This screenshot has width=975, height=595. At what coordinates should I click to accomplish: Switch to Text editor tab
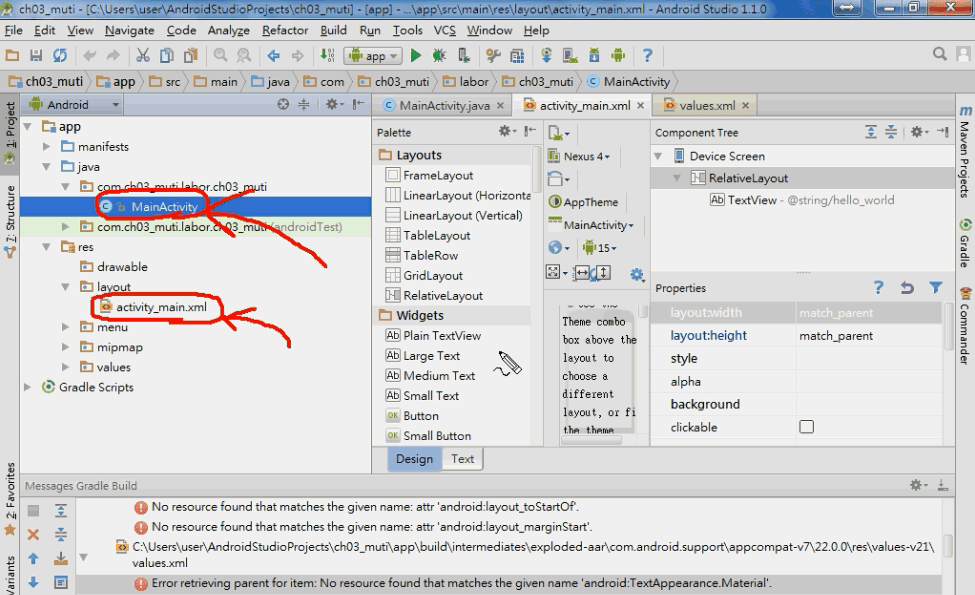pyautogui.click(x=463, y=459)
